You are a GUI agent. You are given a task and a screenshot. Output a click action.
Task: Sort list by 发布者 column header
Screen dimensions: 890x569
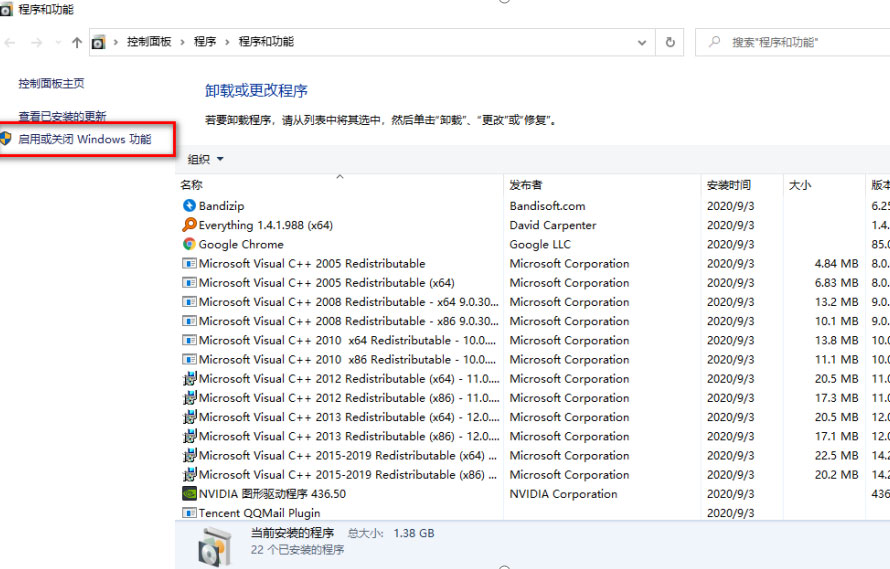pos(526,185)
